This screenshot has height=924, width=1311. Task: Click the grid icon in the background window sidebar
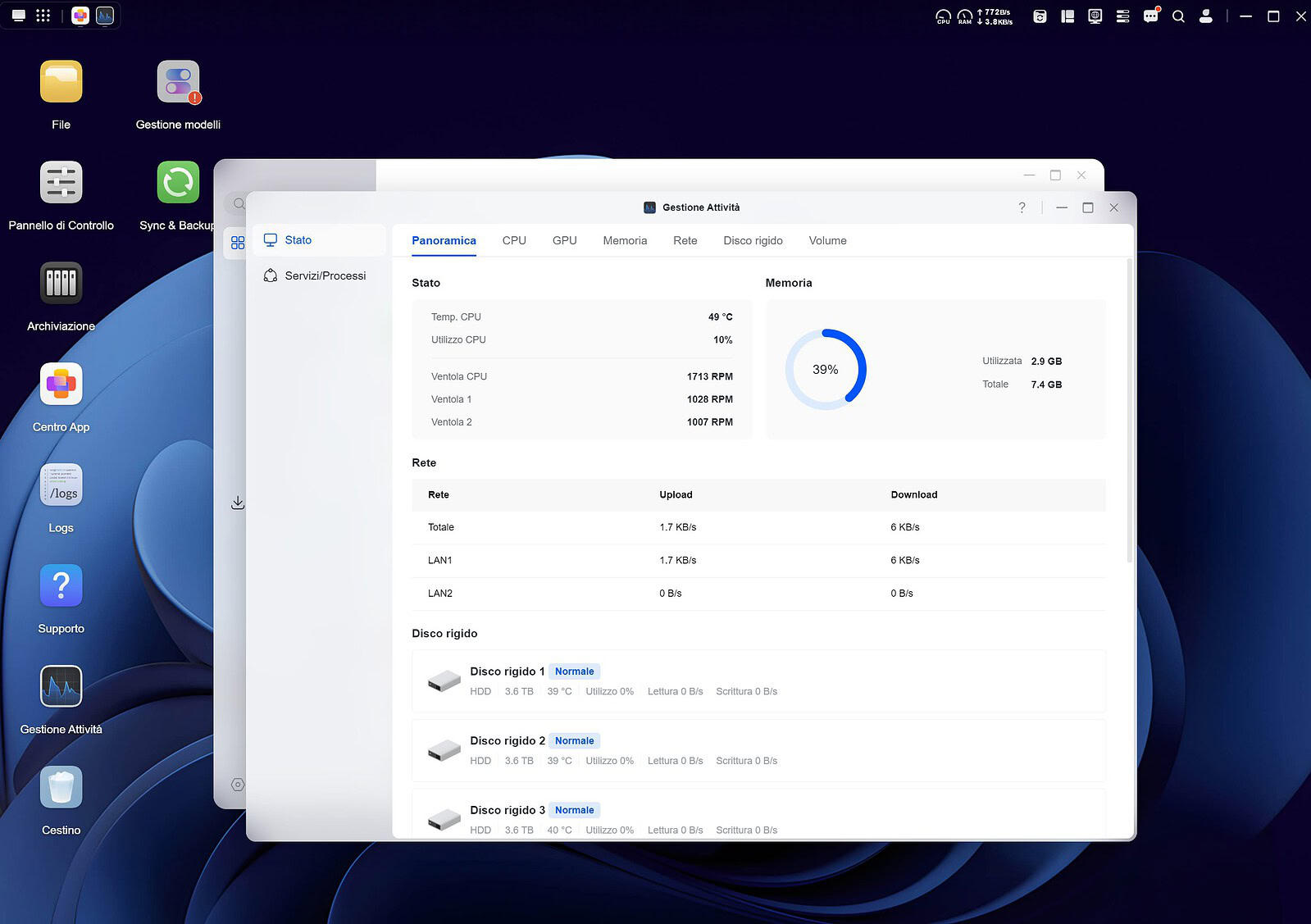tap(238, 243)
